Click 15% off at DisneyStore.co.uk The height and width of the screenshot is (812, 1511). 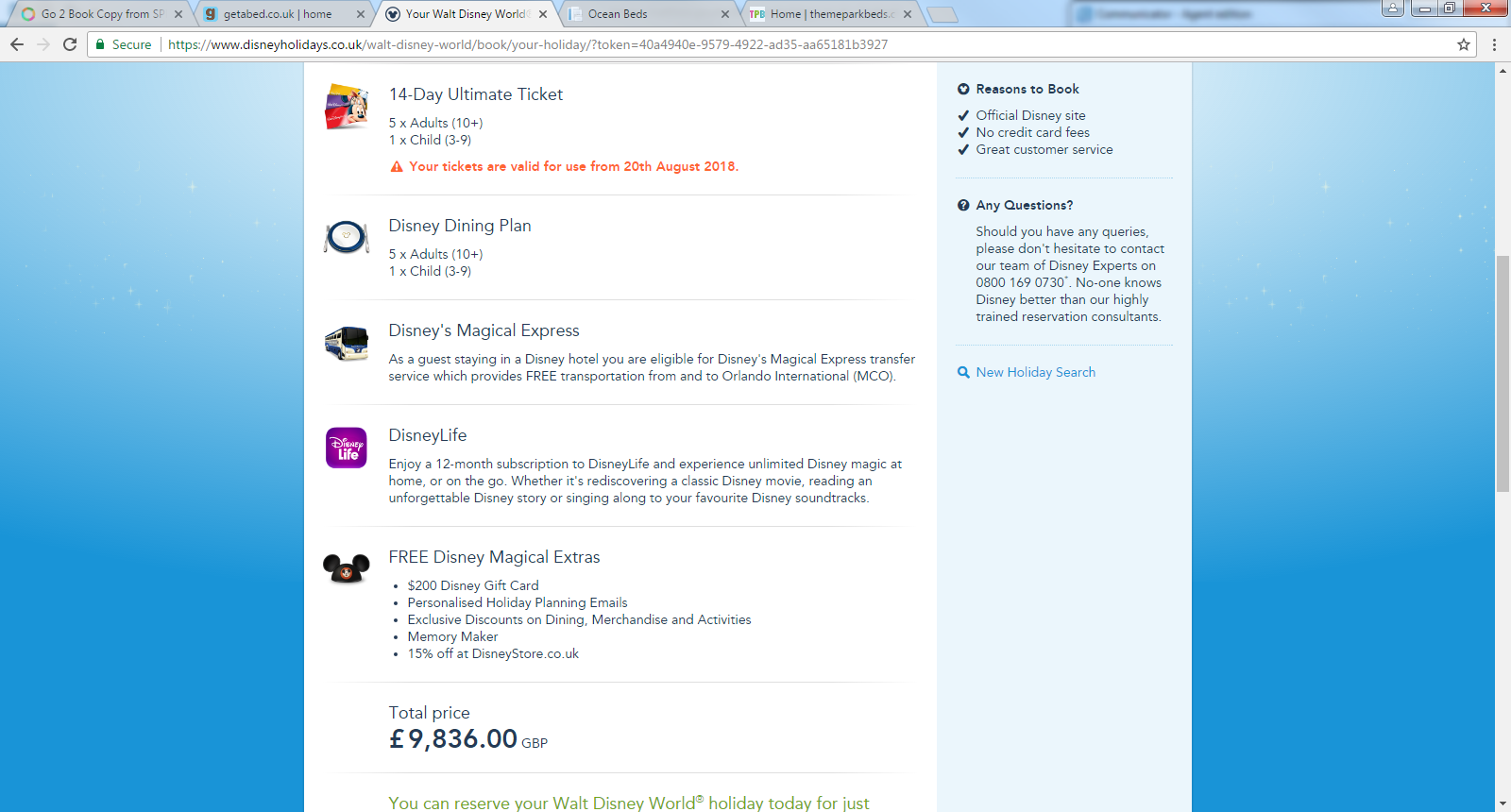coord(494,653)
